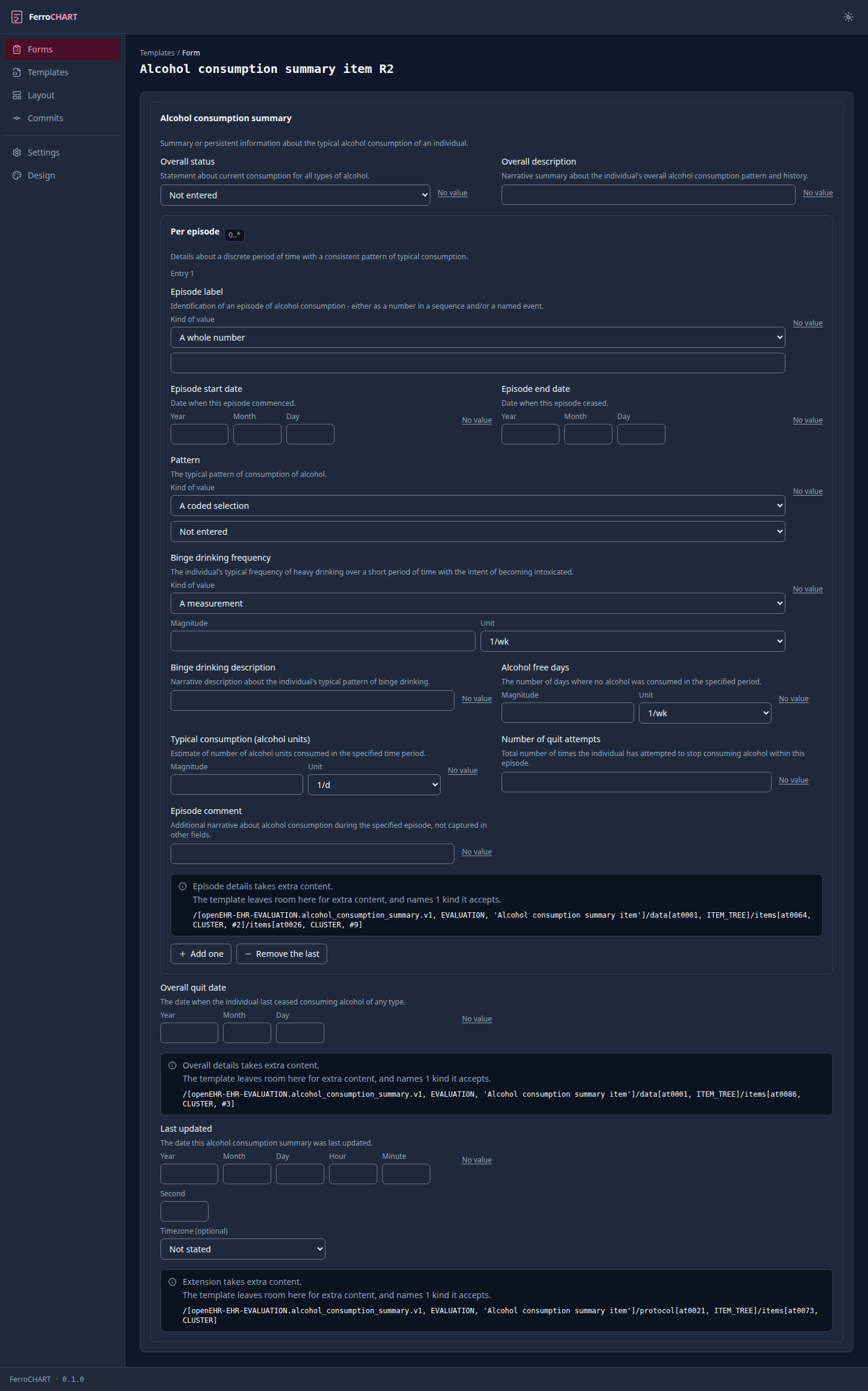Click the Binge drinking frequency Magnitude field
Viewport: 868px width, 1391px height.
click(323, 641)
